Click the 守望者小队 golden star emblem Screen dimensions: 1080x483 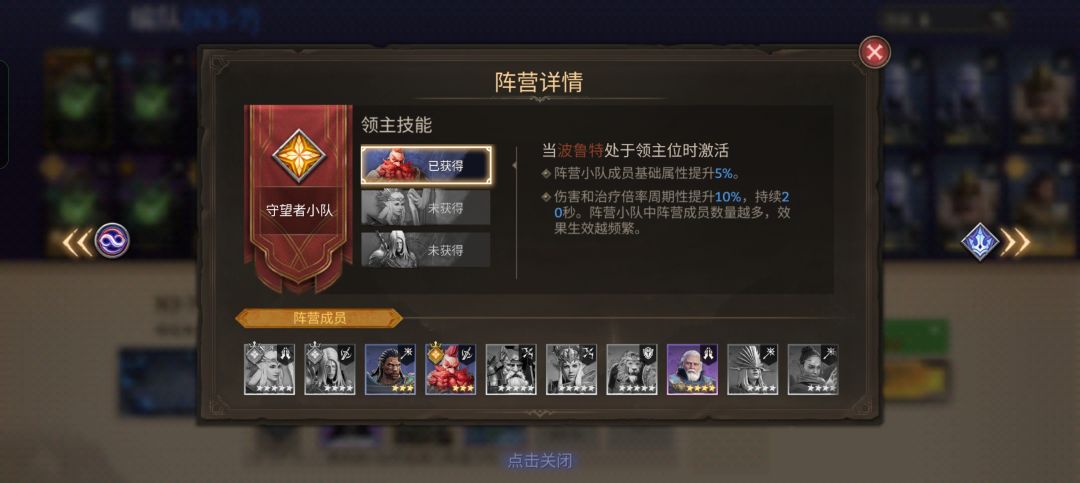coord(298,156)
